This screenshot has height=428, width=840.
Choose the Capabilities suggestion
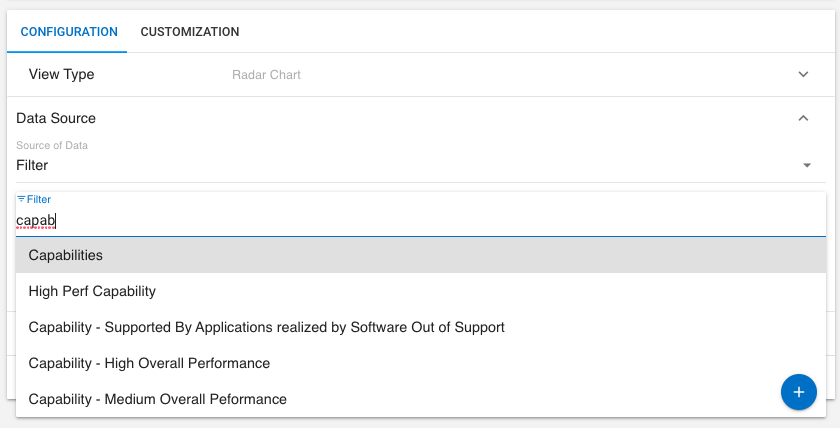coord(66,255)
